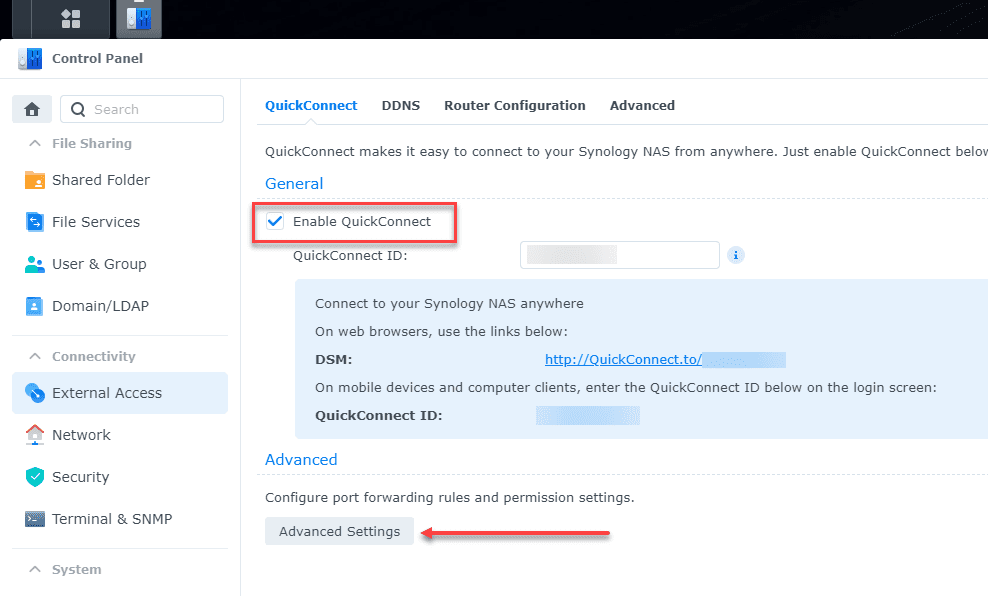Open File Services from sidebar icon
The height and width of the screenshot is (596, 988).
pos(35,222)
